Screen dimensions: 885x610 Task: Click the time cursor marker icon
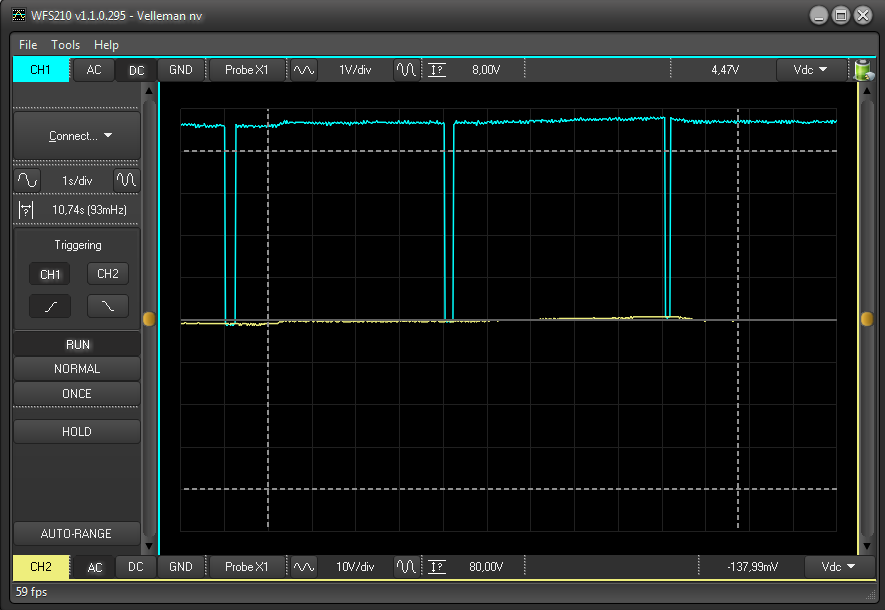pyautogui.click(x=27, y=210)
